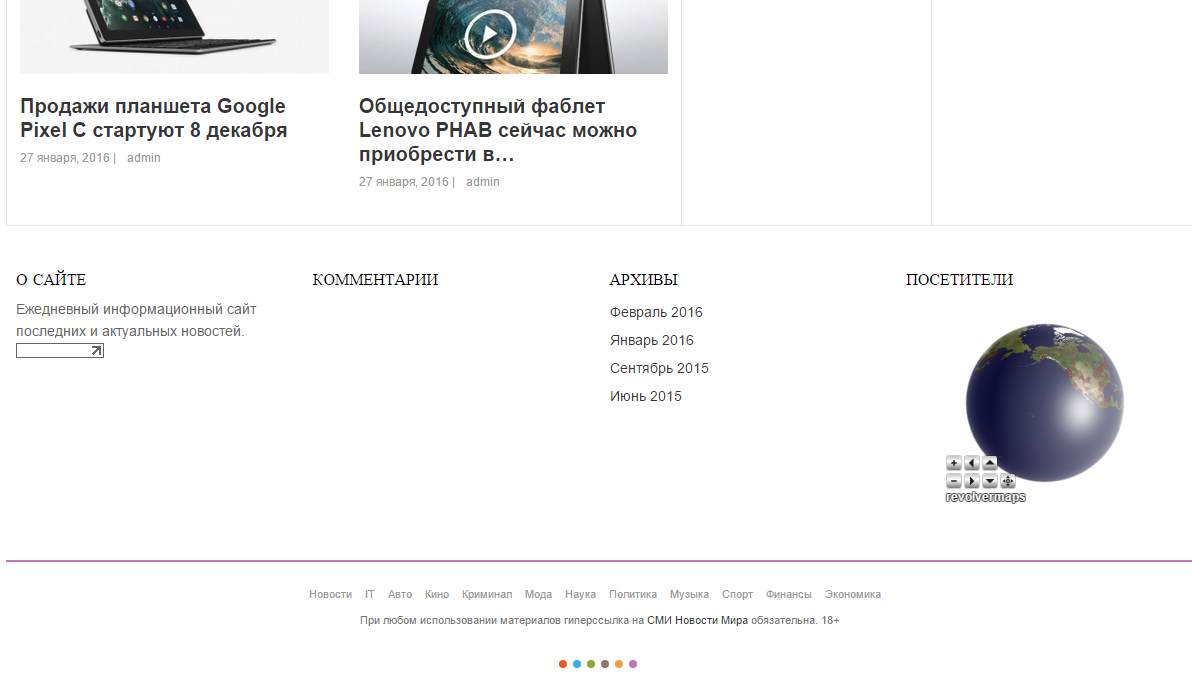Image resolution: width=1192 pixels, height=683 pixels.
Task: Open the Февраль 2016 archive
Action: point(656,312)
